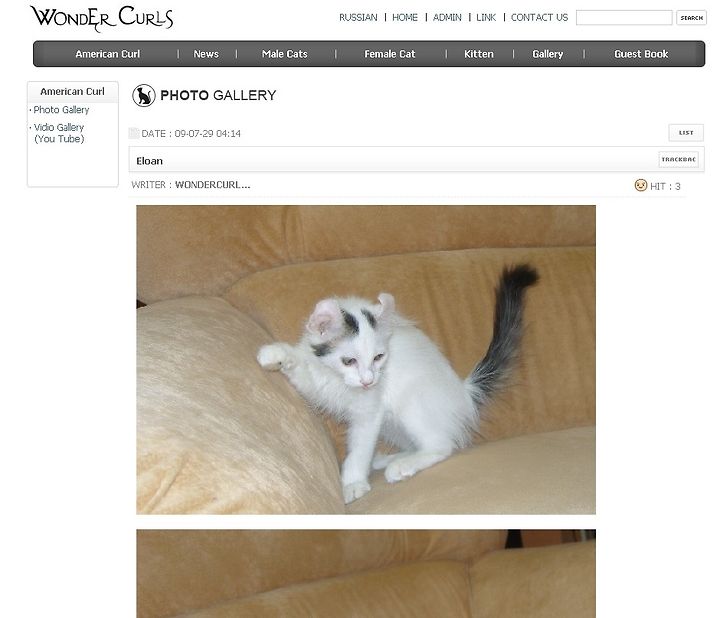Image resolution: width=720 pixels, height=618 pixels.
Task: Select Kitten in the navigation bar
Action: tap(478, 54)
